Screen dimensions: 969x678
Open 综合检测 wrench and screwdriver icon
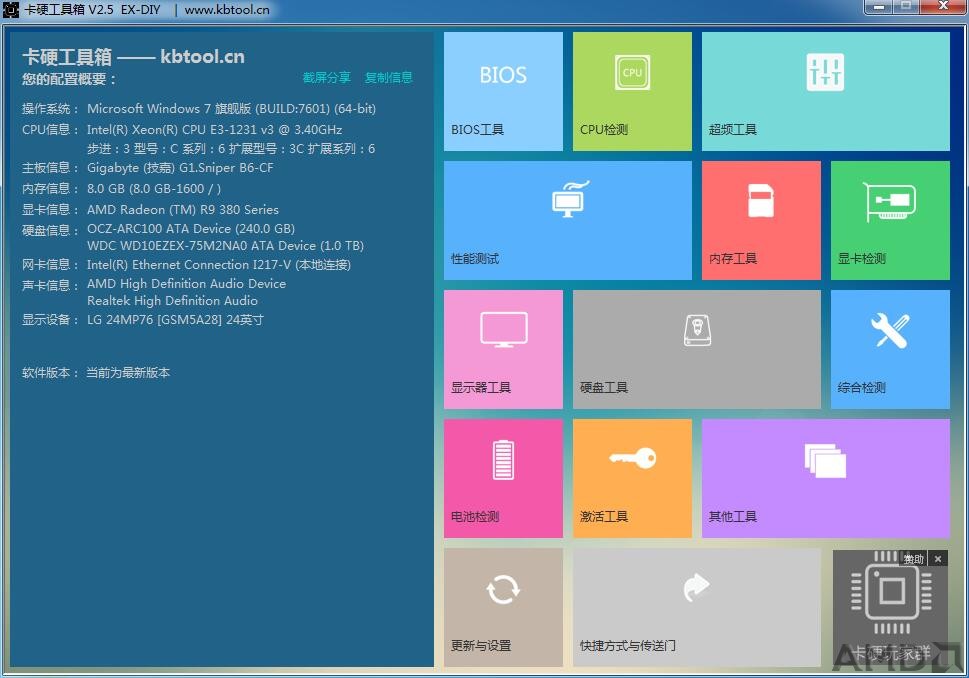coord(890,331)
